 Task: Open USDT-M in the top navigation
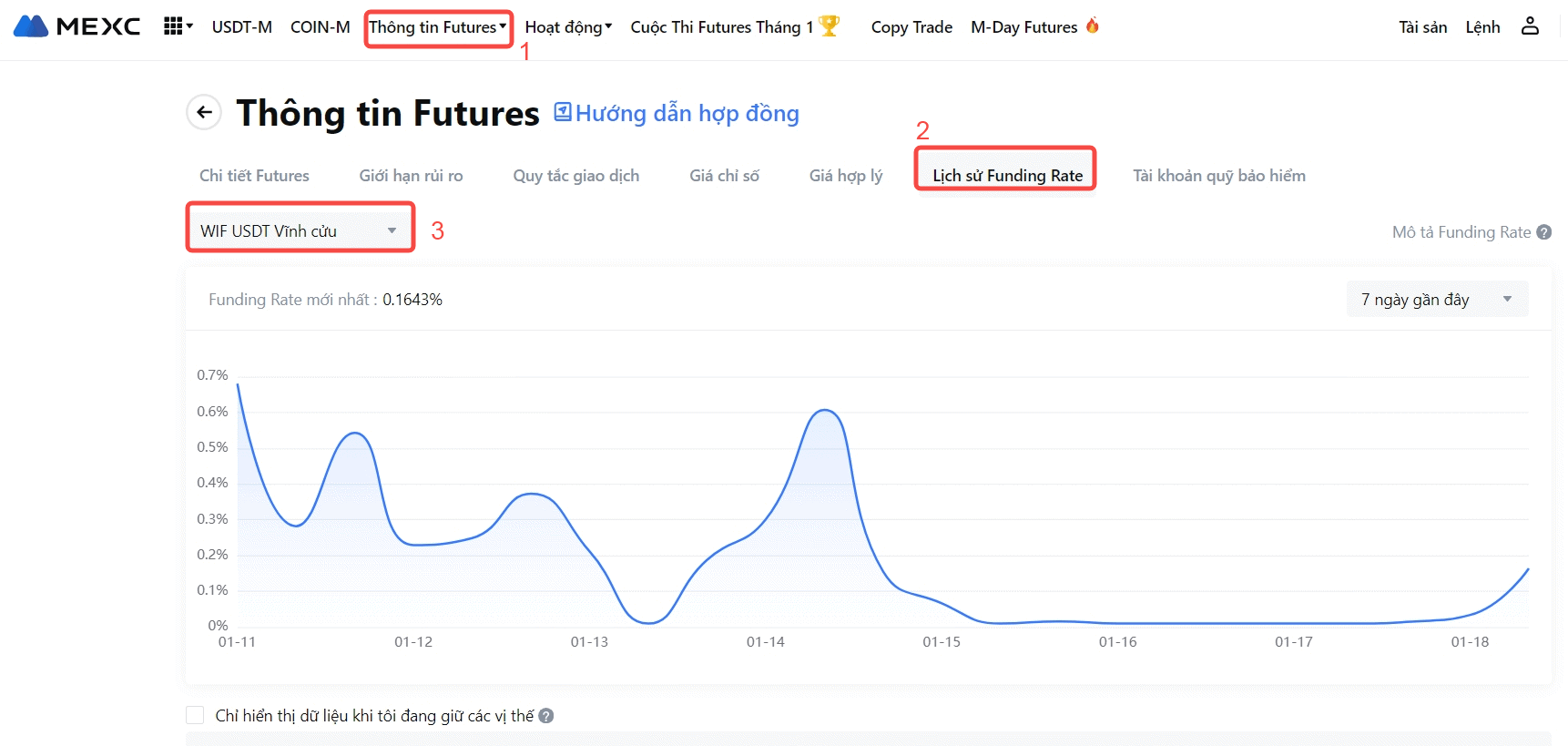point(241,27)
